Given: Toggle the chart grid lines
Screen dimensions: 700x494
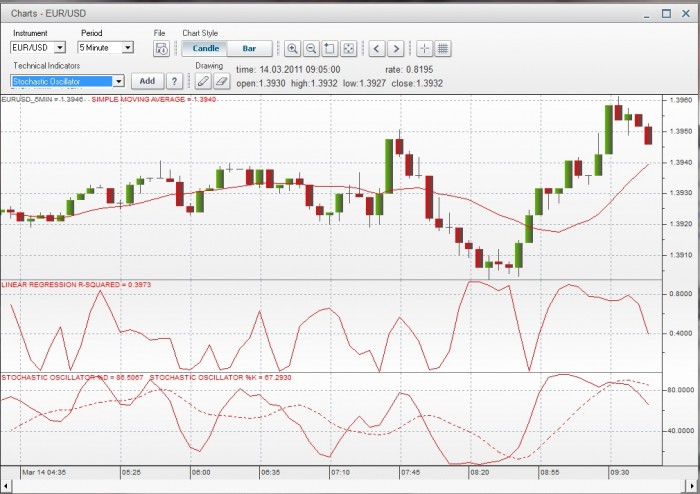Looking at the screenshot, I should 443,48.
